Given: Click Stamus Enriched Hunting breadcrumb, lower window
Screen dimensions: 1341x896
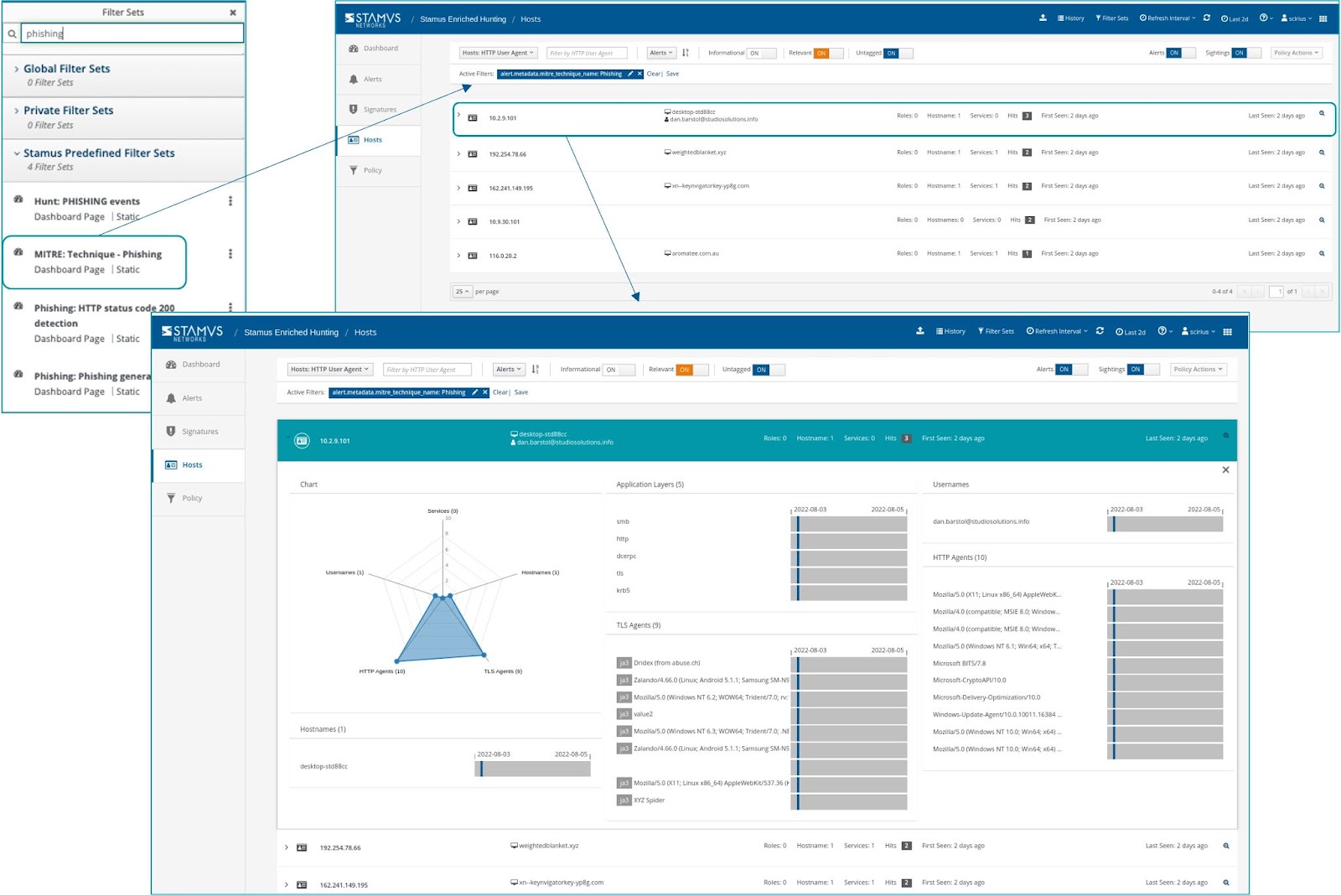Looking at the screenshot, I should [x=291, y=333].
